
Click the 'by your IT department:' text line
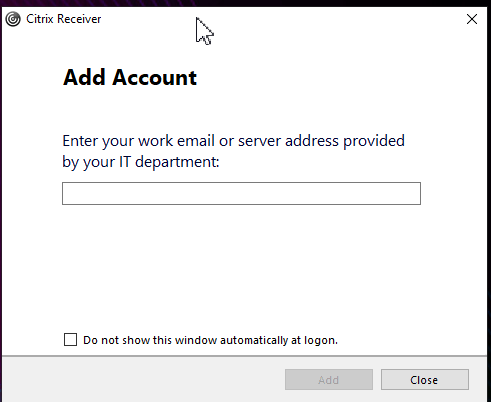click(141, 162)
